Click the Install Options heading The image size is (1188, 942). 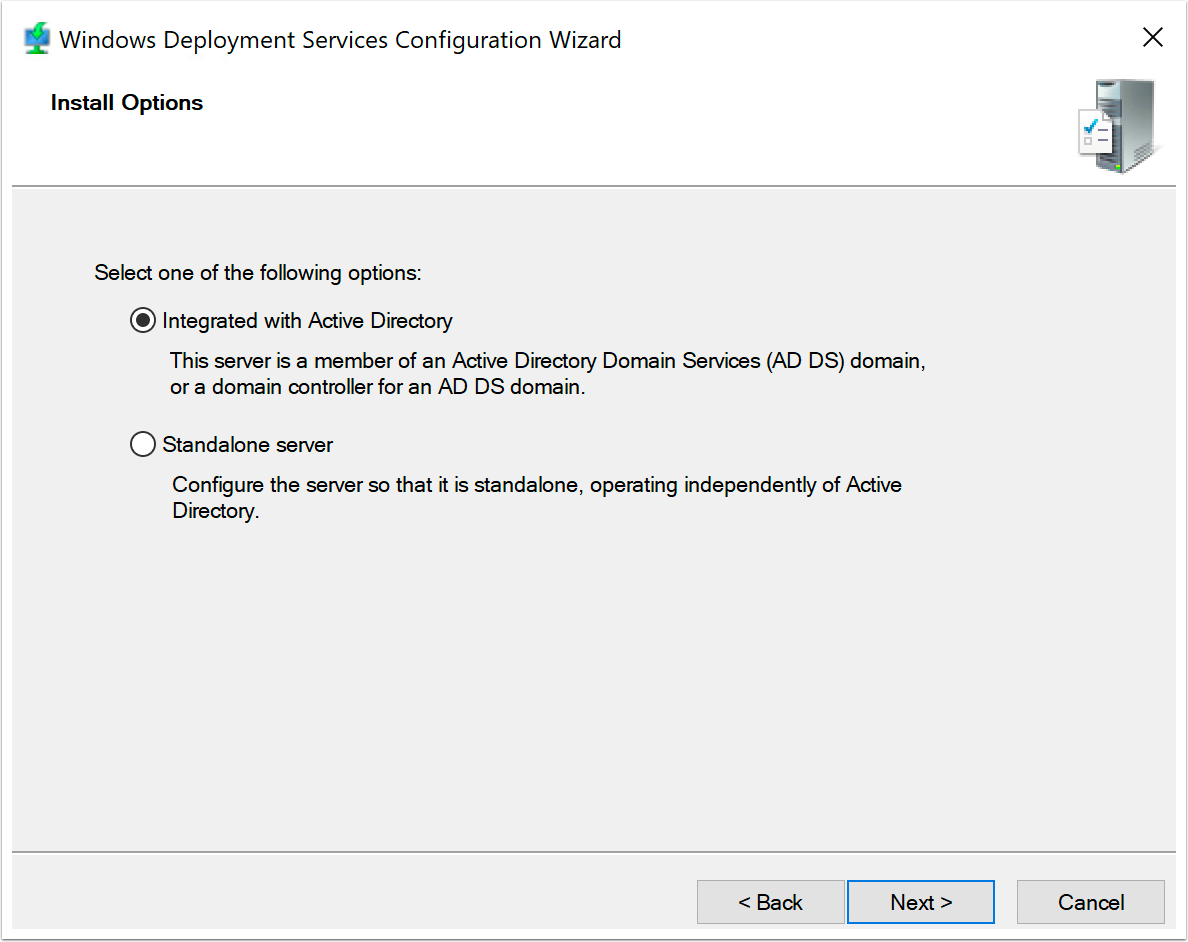pyautogui.click(x=126, y=102)
